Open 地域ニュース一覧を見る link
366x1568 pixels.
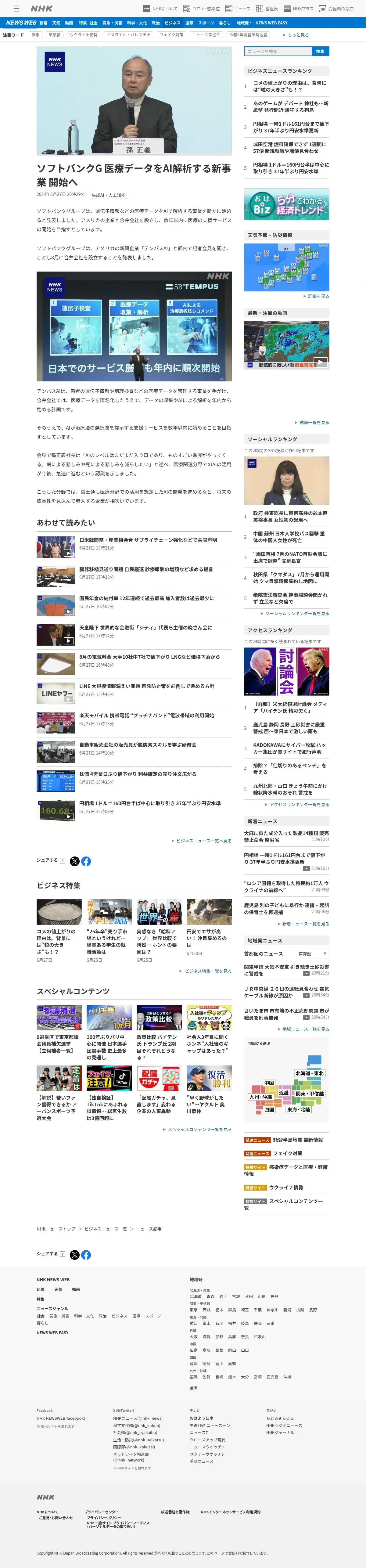303,1029
